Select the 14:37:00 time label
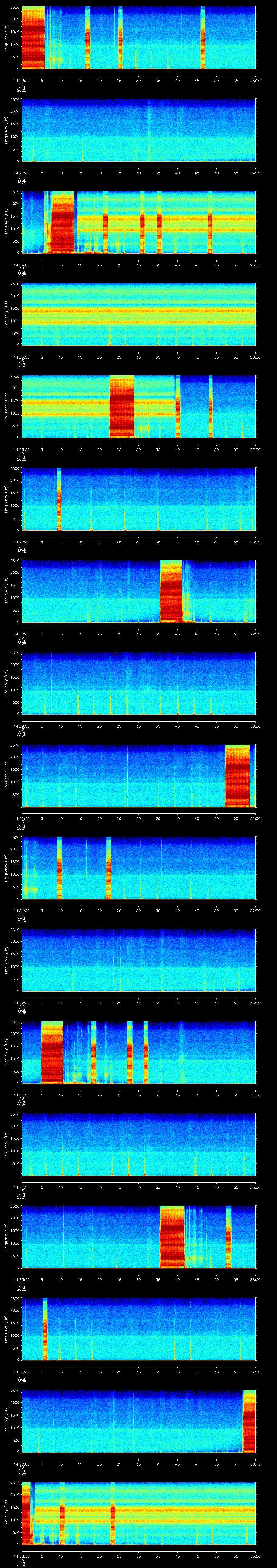The image size is (277, 1568). coord(21,1463)
